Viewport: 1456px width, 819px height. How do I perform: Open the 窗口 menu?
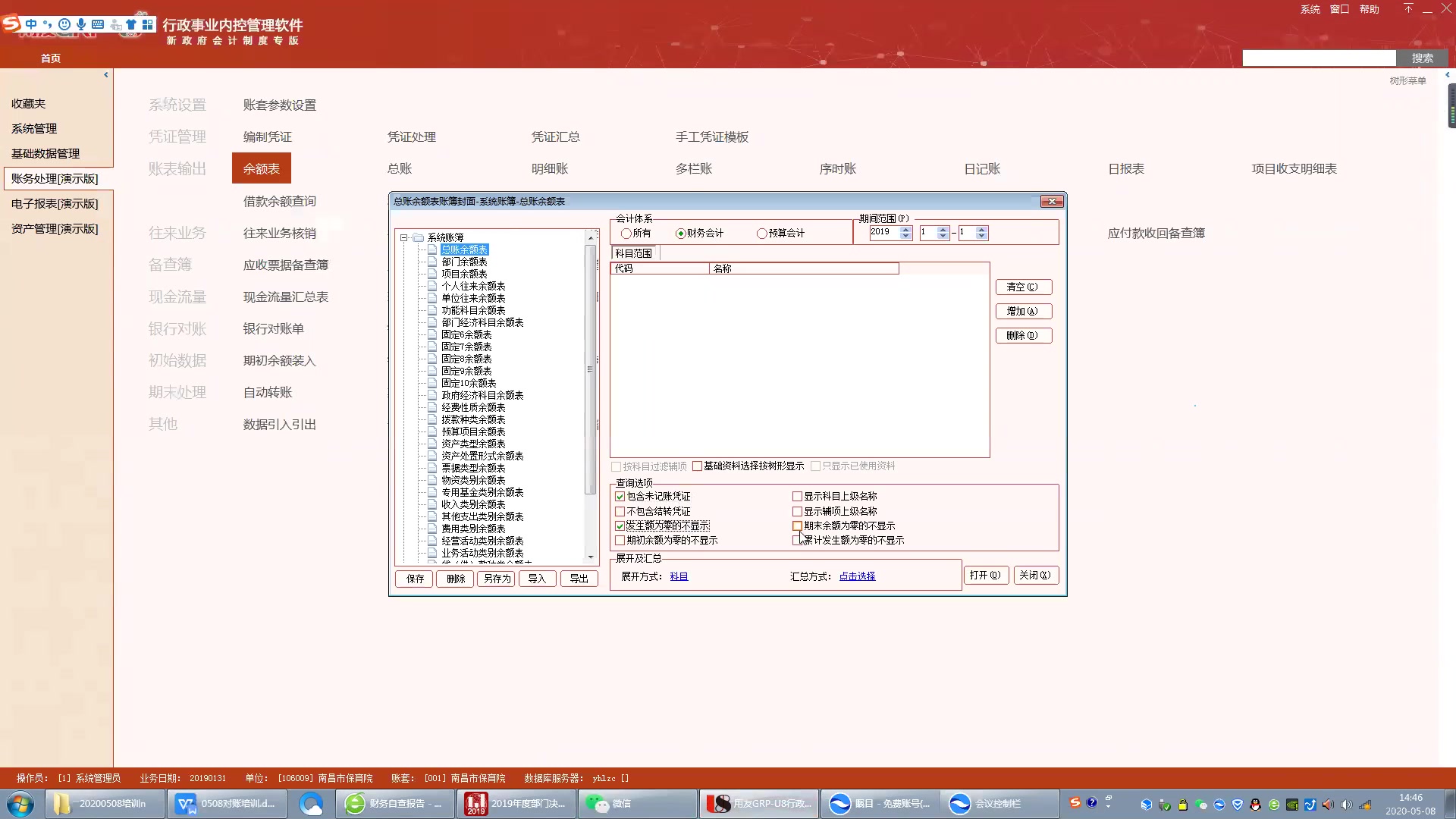click(x=1339, y=9)
